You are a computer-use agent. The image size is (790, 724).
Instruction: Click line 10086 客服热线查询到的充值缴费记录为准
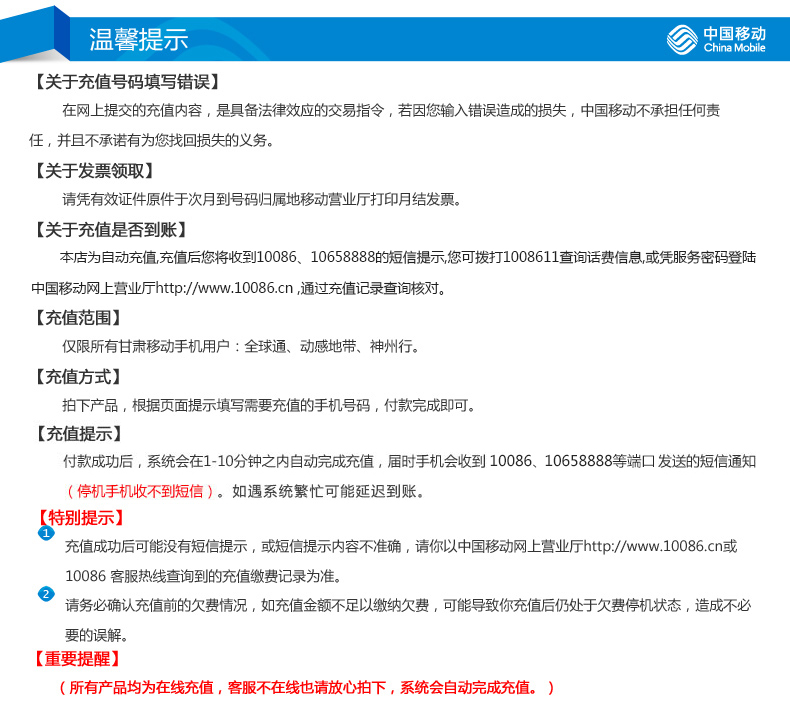(x=204, y=576)
